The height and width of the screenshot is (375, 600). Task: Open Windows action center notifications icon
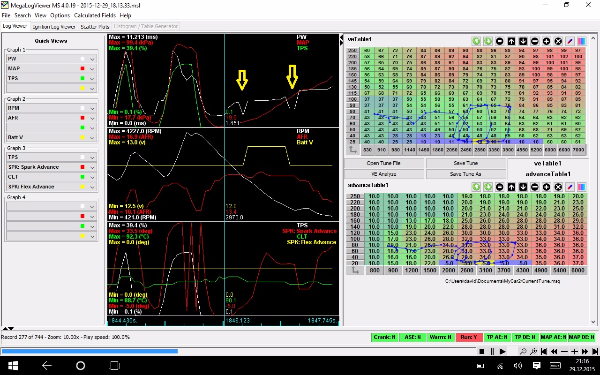click(x=537, y=366)
